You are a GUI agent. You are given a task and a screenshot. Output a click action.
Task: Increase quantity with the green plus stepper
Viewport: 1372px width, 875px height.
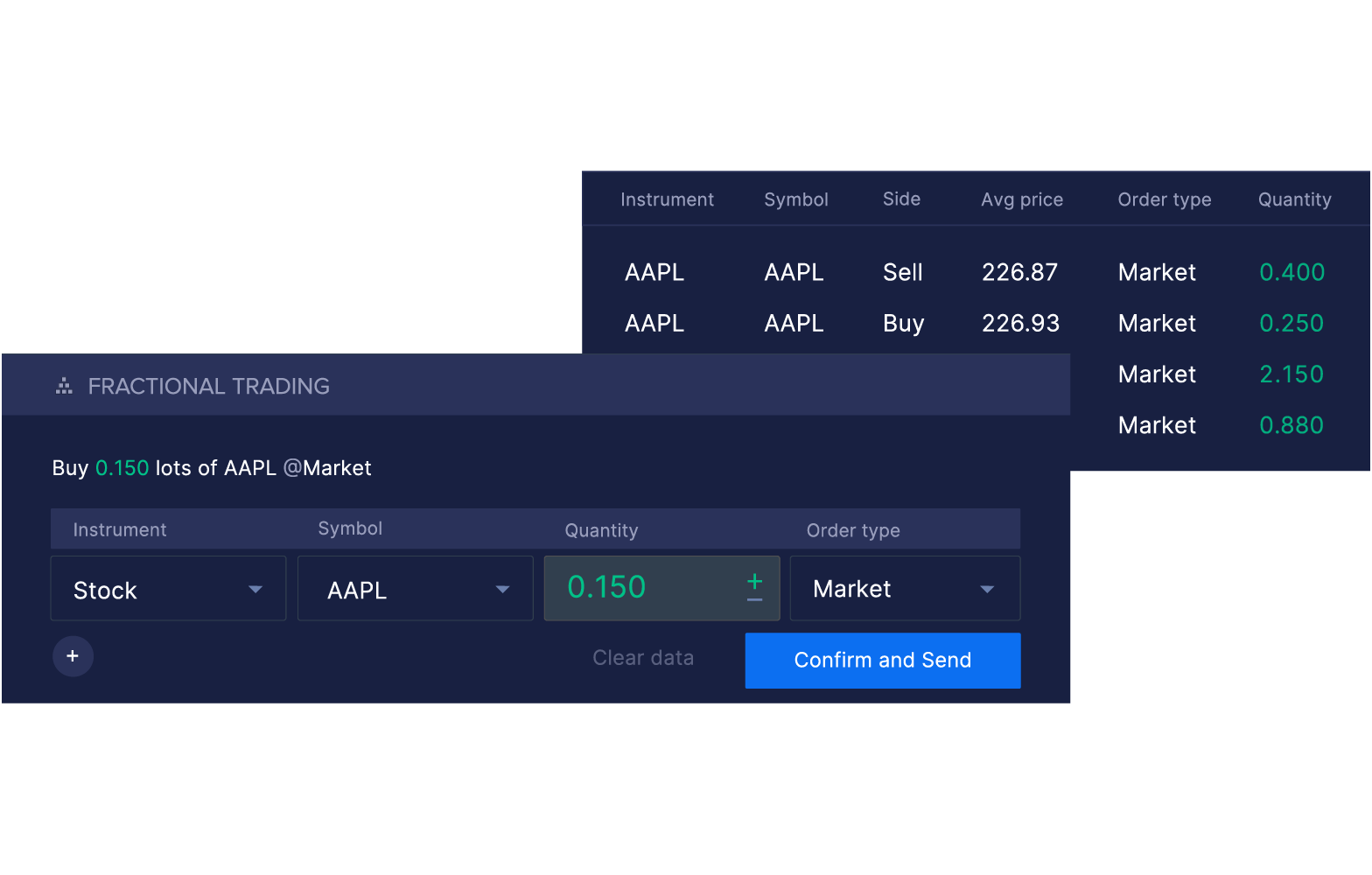point(754,581)
